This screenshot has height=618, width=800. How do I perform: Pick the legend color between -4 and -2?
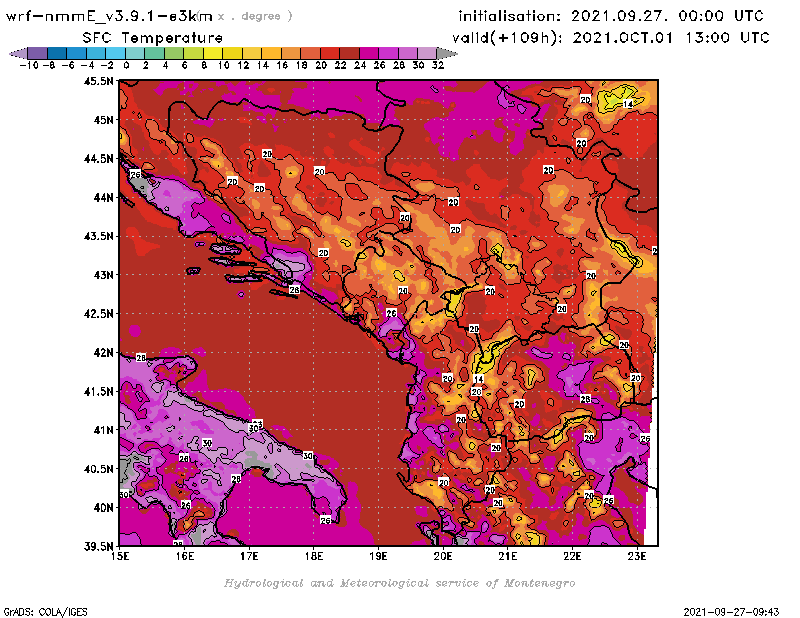(96, 53)
